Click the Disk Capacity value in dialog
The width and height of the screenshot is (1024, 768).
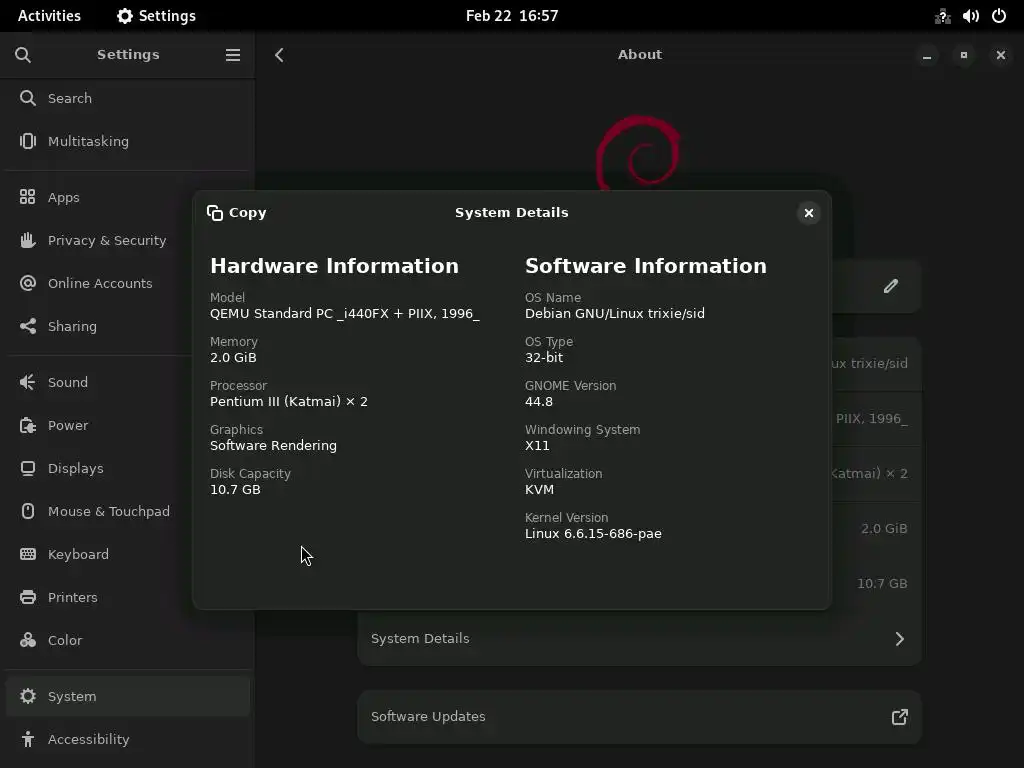[x=235, y=490]
